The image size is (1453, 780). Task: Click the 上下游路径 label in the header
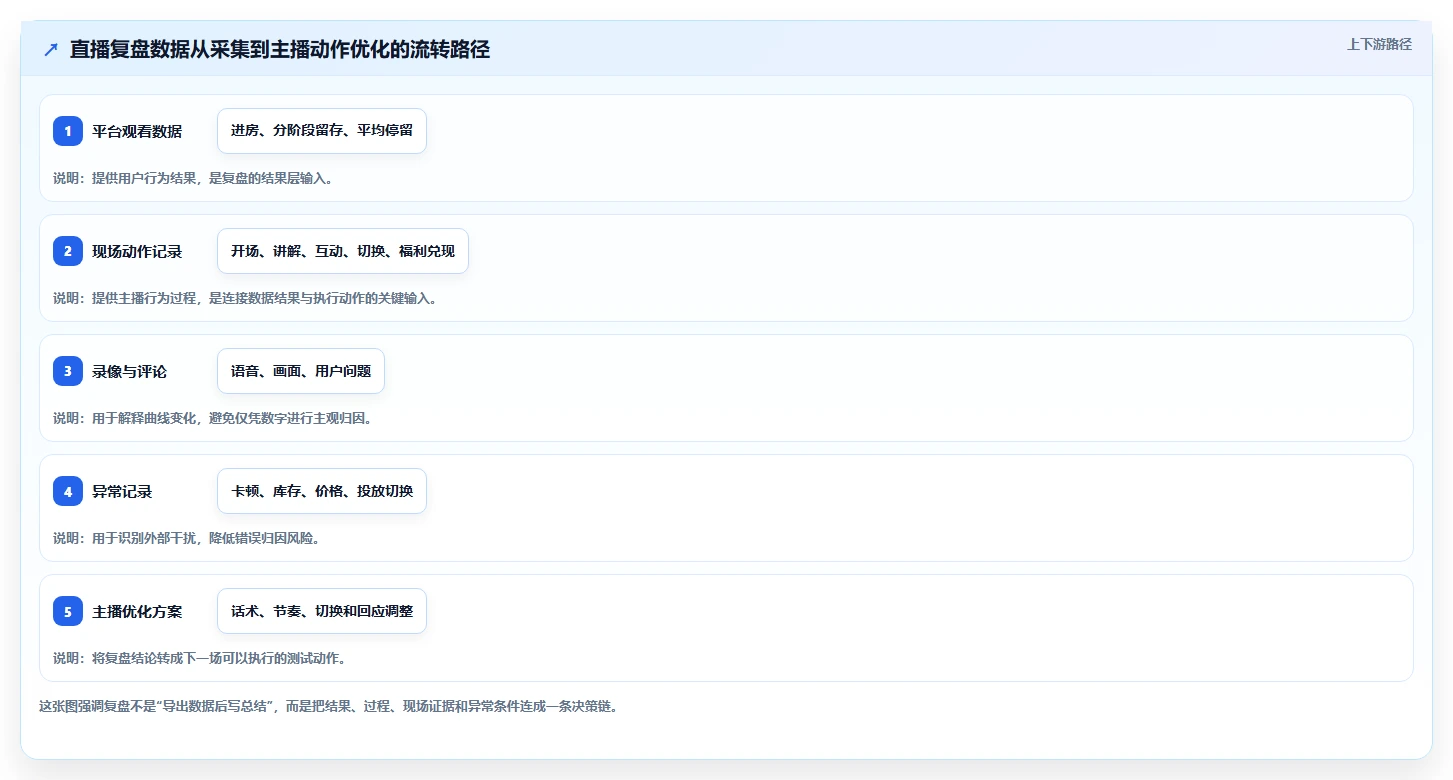(1379, 44)
